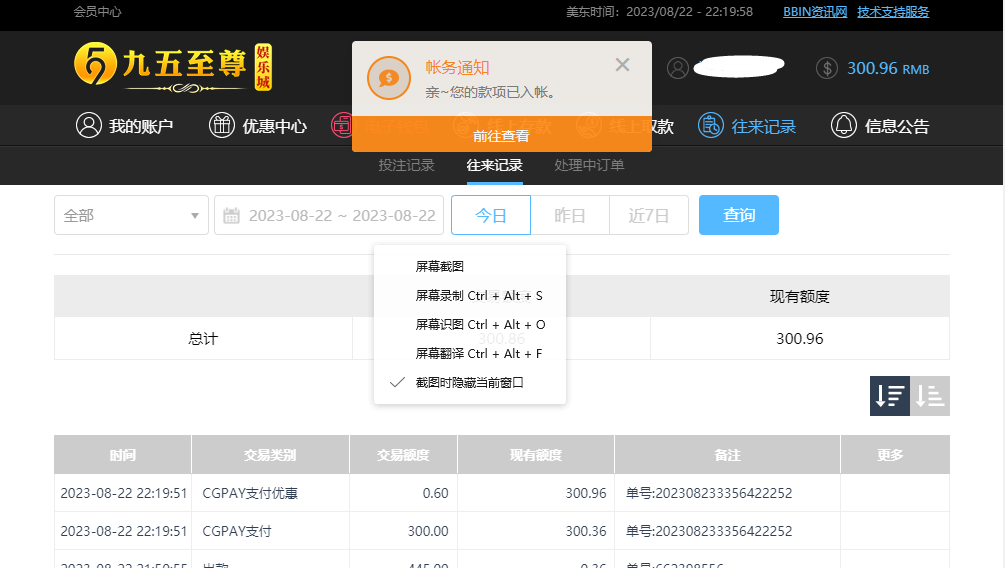Click the 备注 column header
Screen dimensions: 1005x568
[x=727, y=455]
